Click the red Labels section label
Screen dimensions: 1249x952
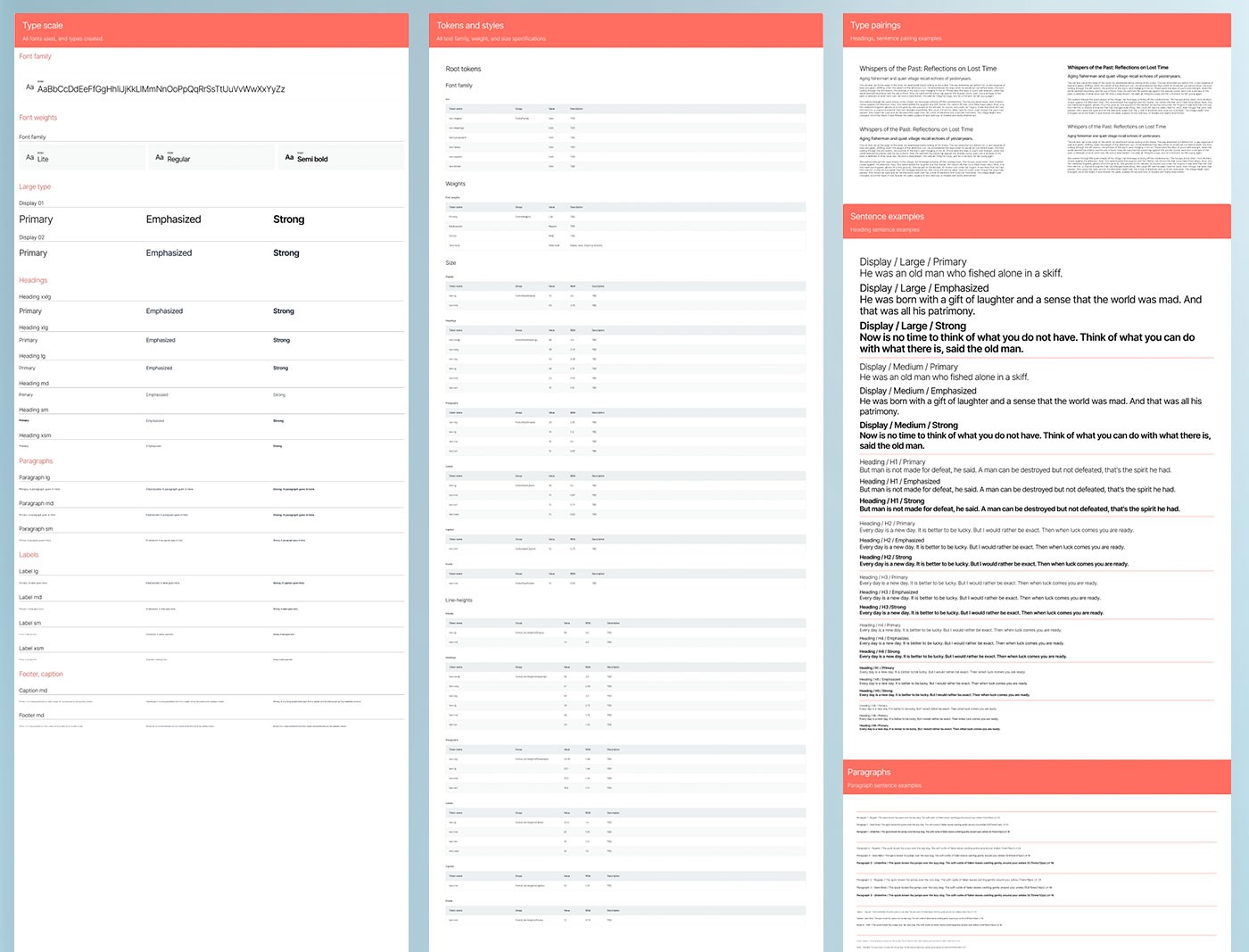29,554
